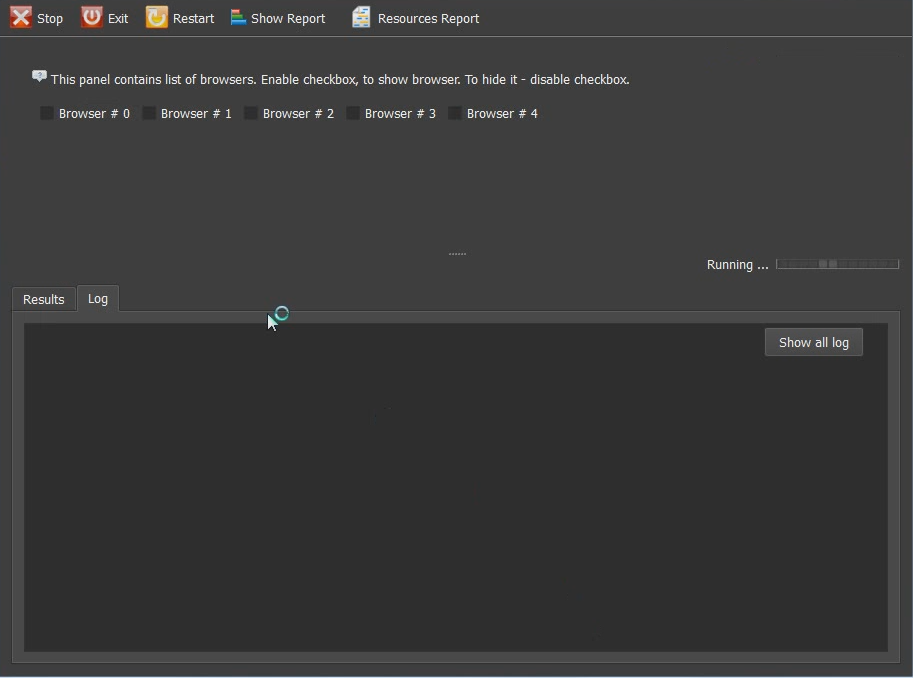Click the yellow Restart icon
This screenshot has height=678, width=913.
tap(157, 18)
